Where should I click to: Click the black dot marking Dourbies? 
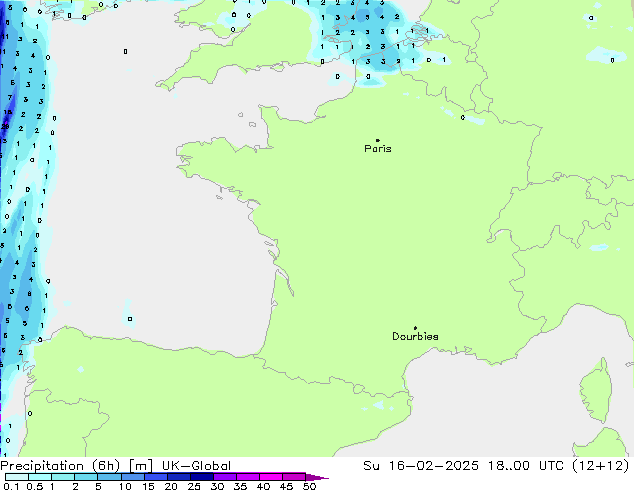[415, 328]
